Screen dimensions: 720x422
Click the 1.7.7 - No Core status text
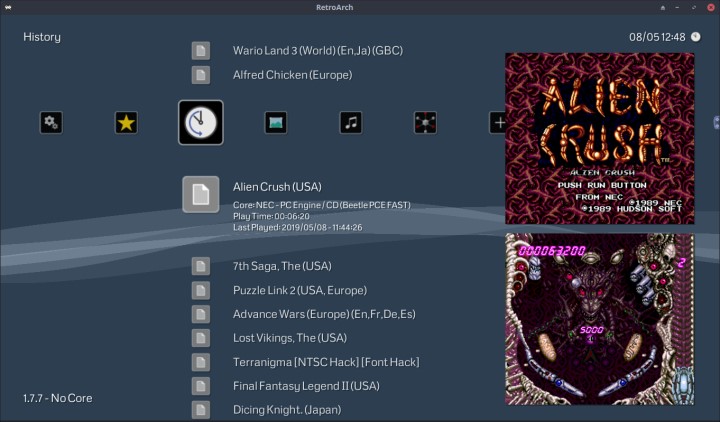tap(57, 398)
